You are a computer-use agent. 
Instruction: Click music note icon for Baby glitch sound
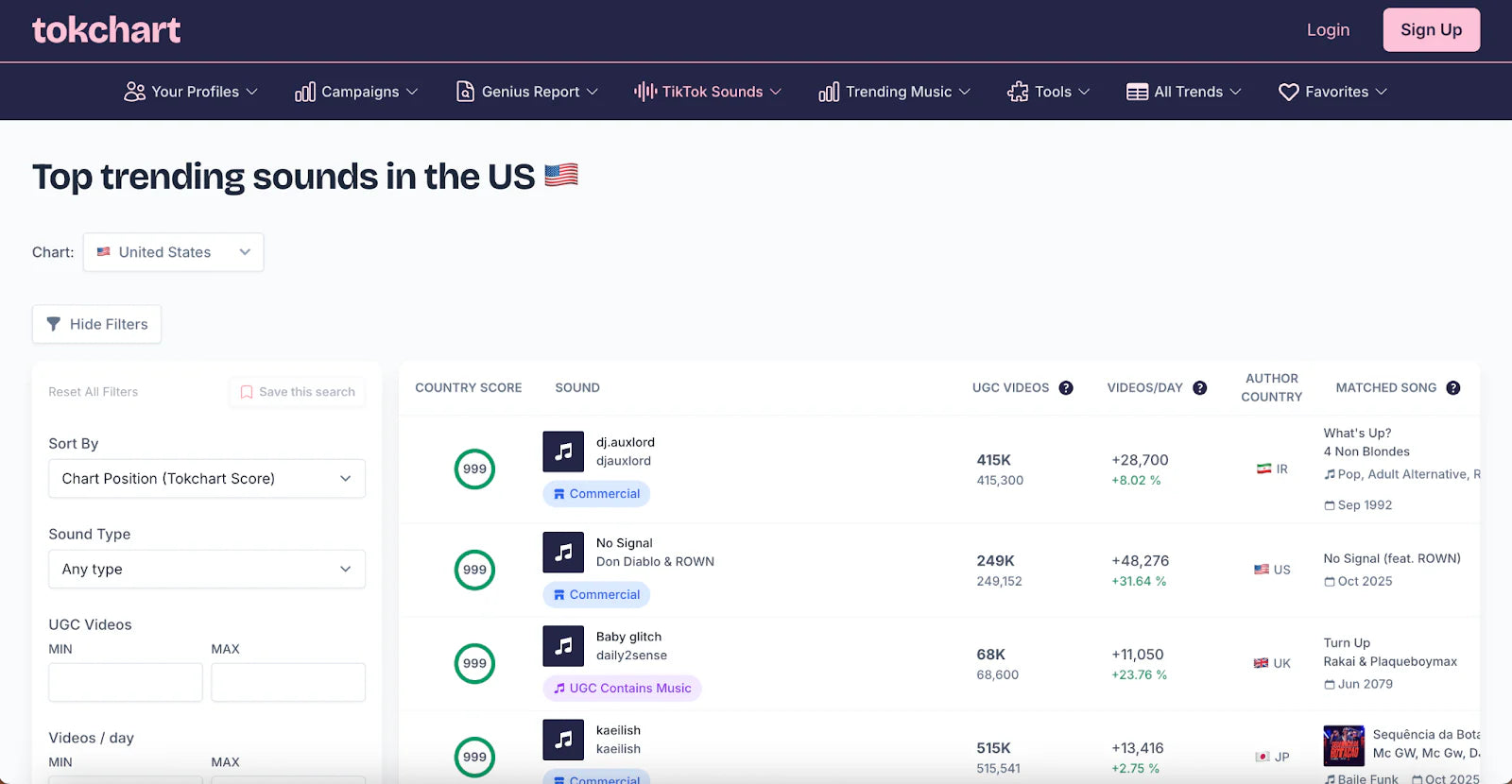563,646
